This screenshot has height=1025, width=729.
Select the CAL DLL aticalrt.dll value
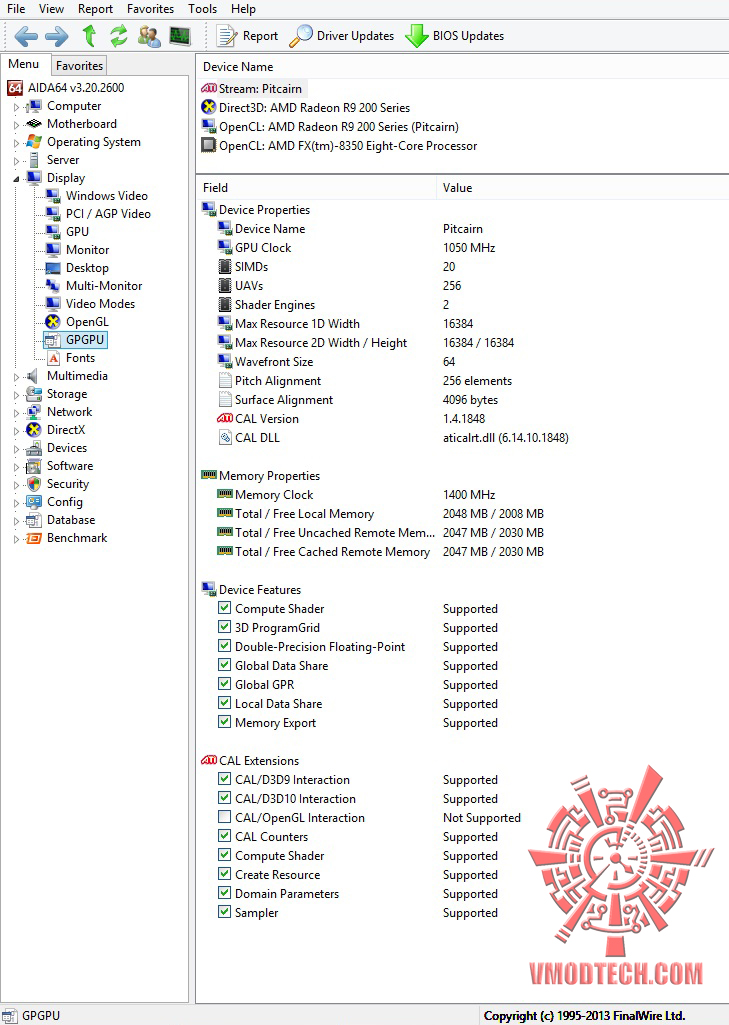pyautogui.click(x=505, y=437)
